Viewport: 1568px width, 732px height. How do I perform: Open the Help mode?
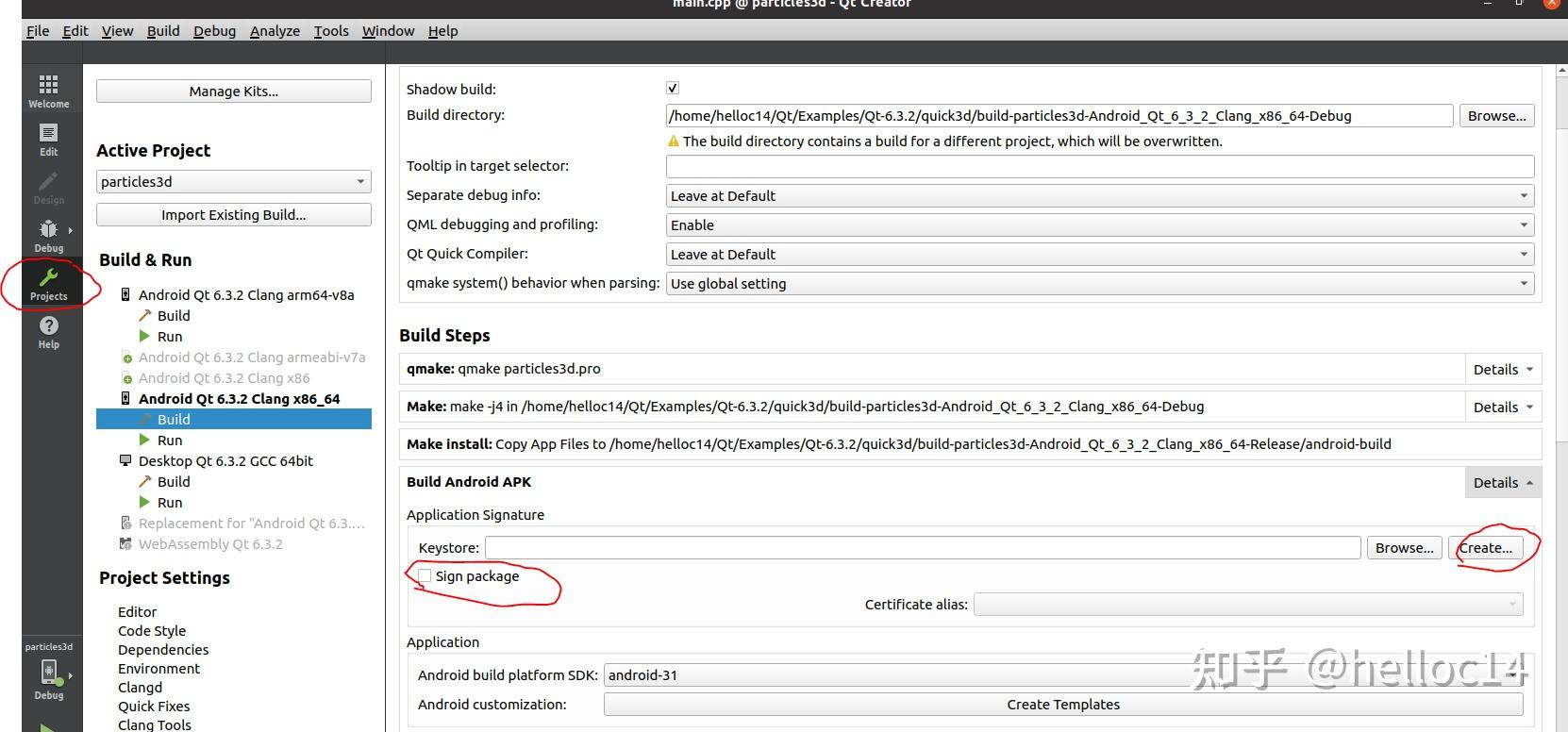click(48, 331)
